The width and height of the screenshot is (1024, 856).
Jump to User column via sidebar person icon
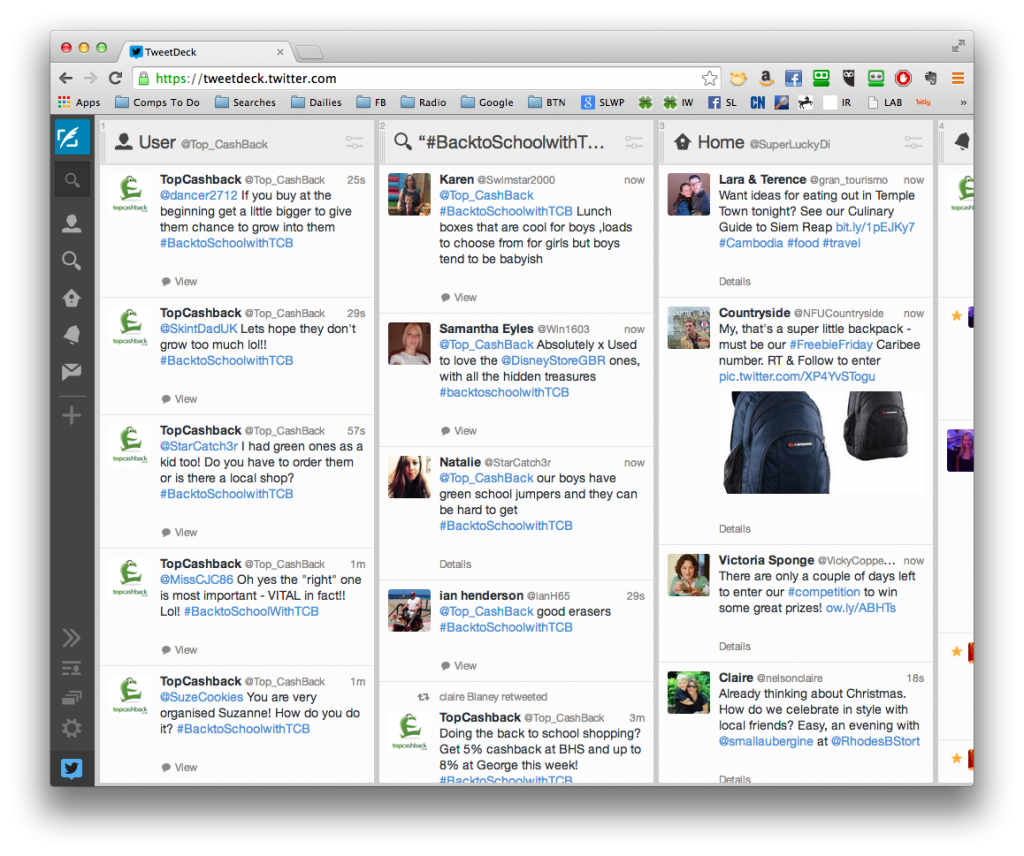pos(71,223)
